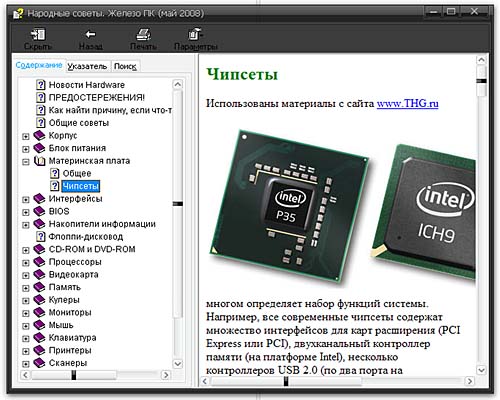Click the Печать (Print) toolbar icon

coord(143,34)
